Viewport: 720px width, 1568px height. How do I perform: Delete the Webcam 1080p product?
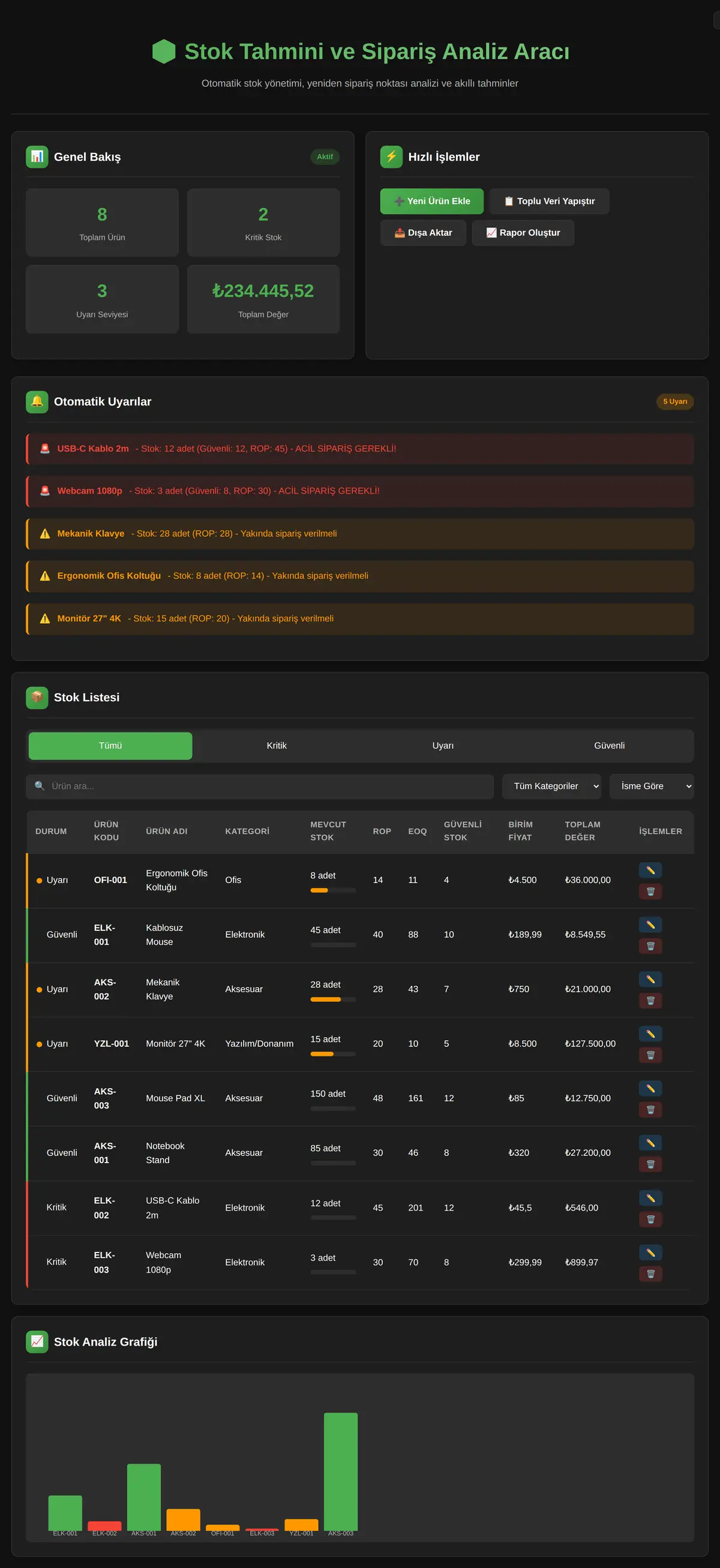click(650, 1273)
